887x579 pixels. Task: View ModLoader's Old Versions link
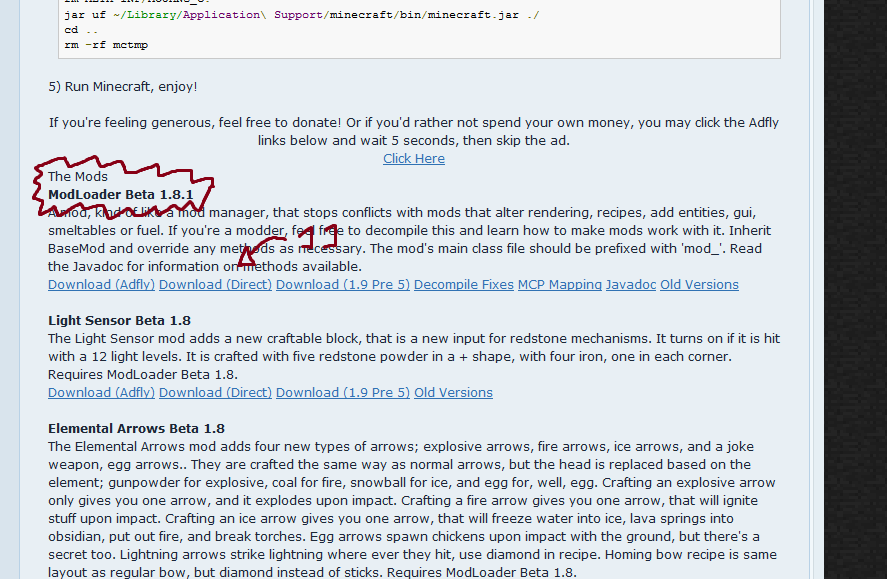pyautogui.click(x=699, y=285)
